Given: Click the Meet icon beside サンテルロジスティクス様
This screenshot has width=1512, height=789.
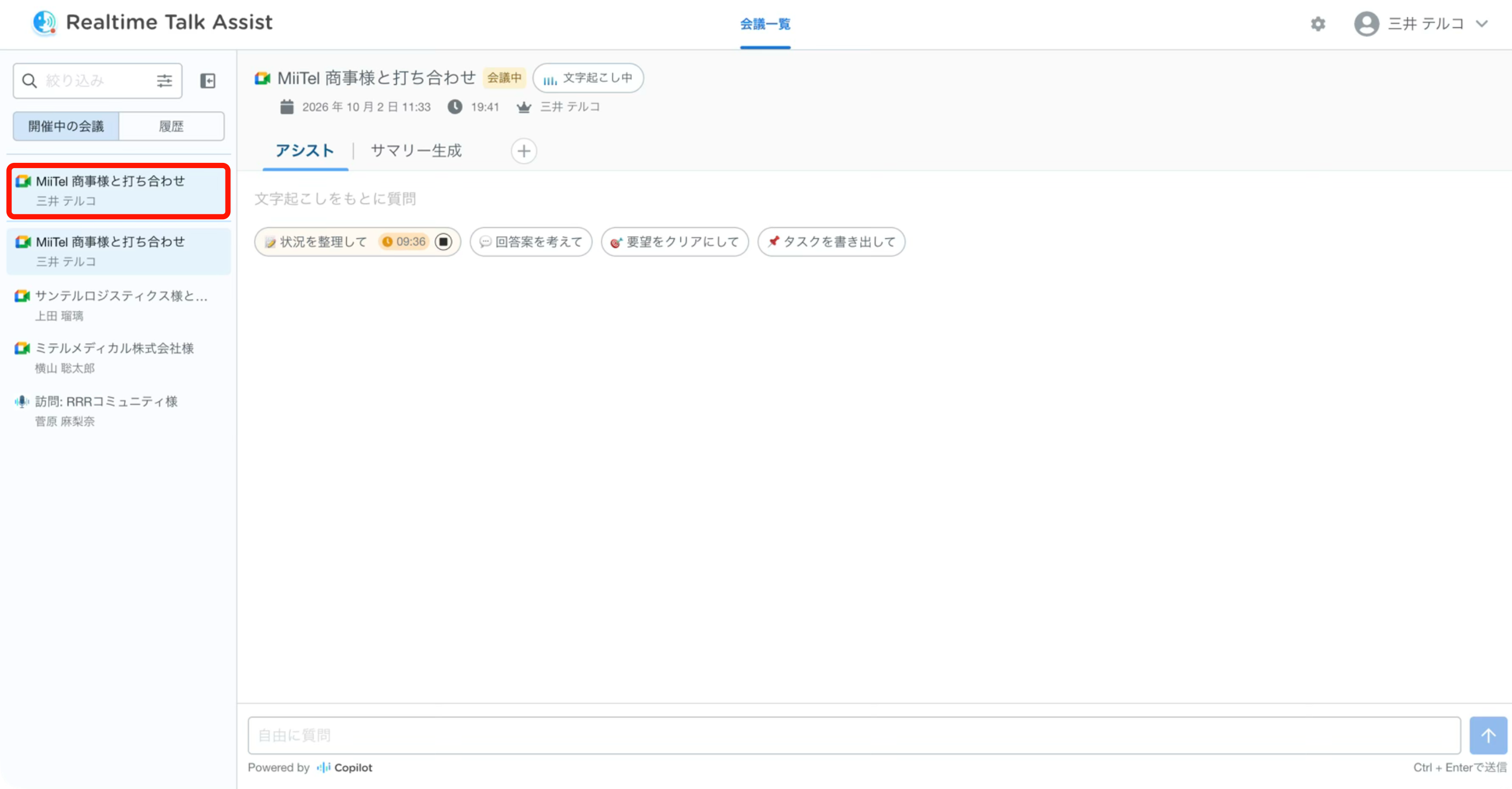Looking at the screenshot, I should (x=22, y=296).
